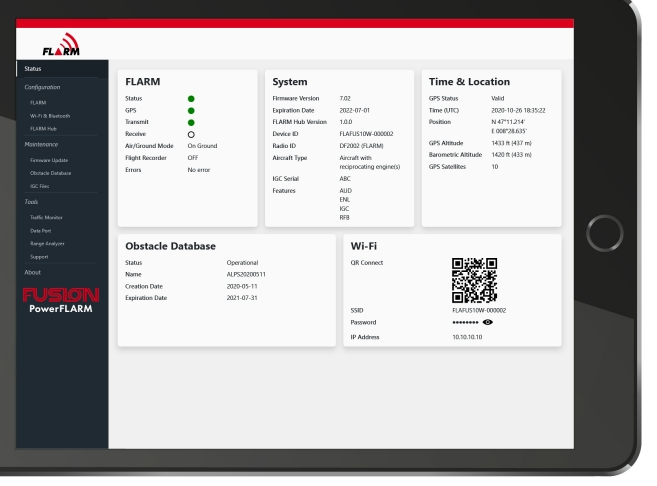
Task: Click the green Transmit indicator dot
Action: (191, 121)
